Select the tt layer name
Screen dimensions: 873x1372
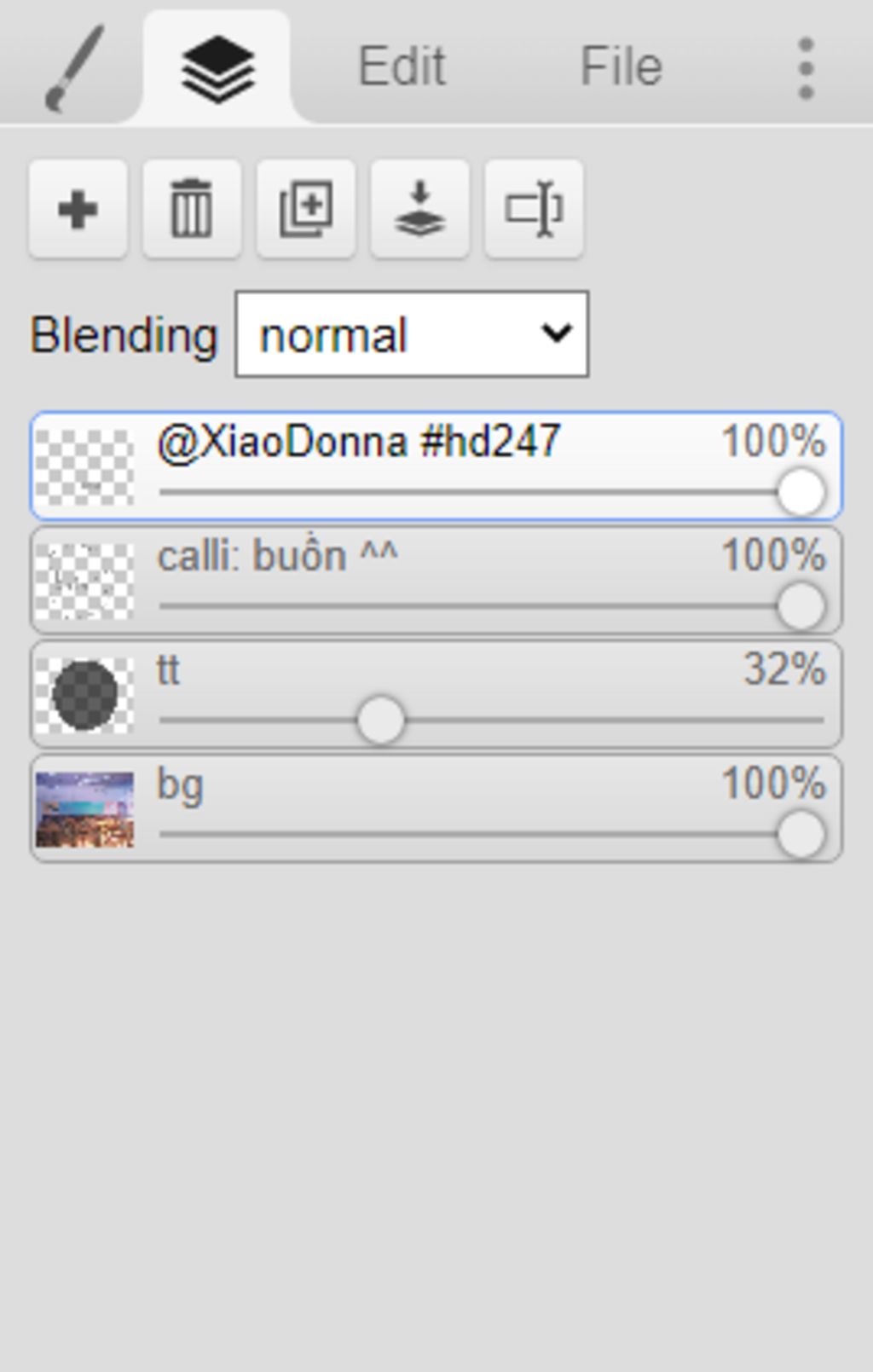[x=168, y=670]
